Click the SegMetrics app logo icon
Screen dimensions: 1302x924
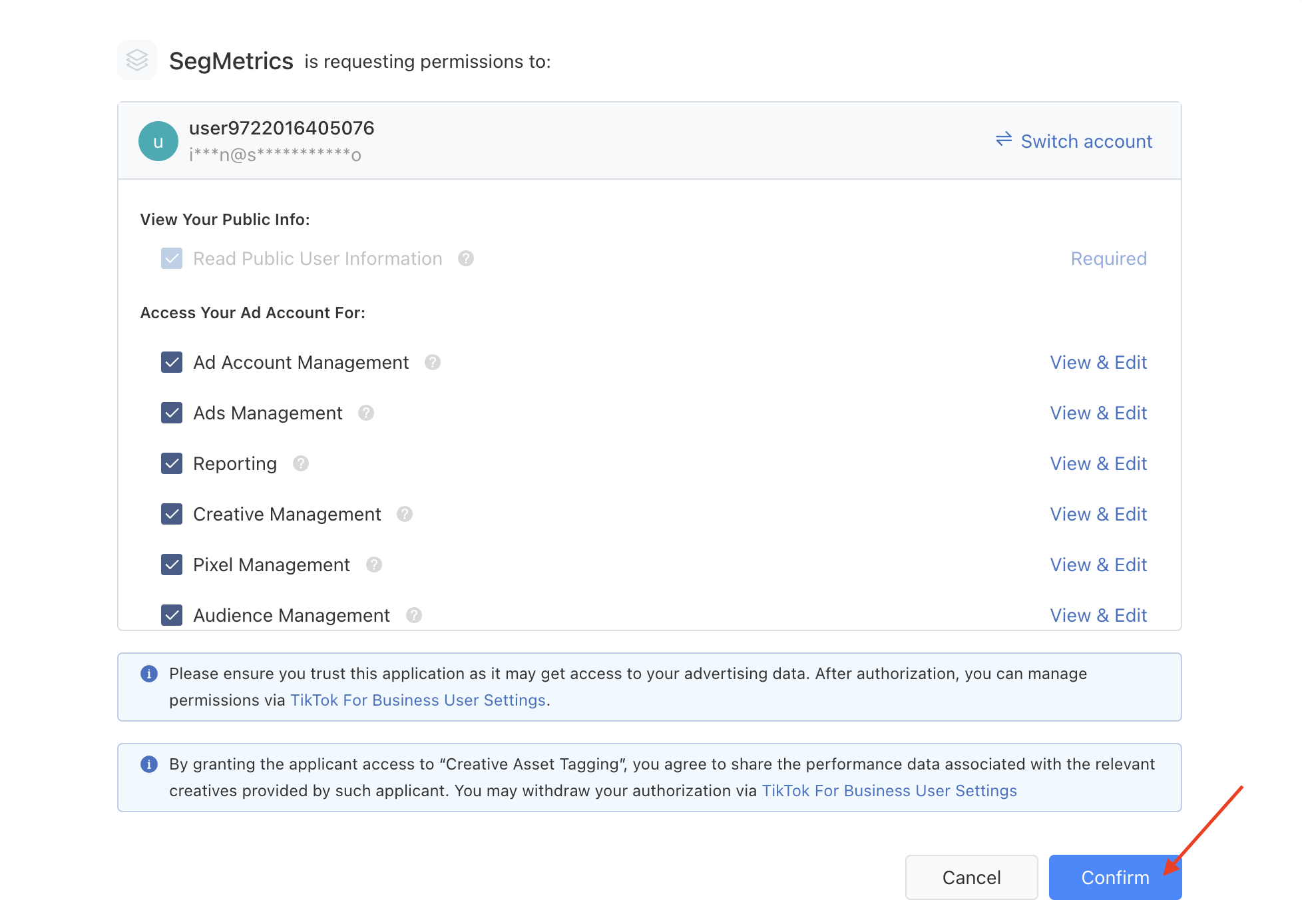tap(137, 60)
